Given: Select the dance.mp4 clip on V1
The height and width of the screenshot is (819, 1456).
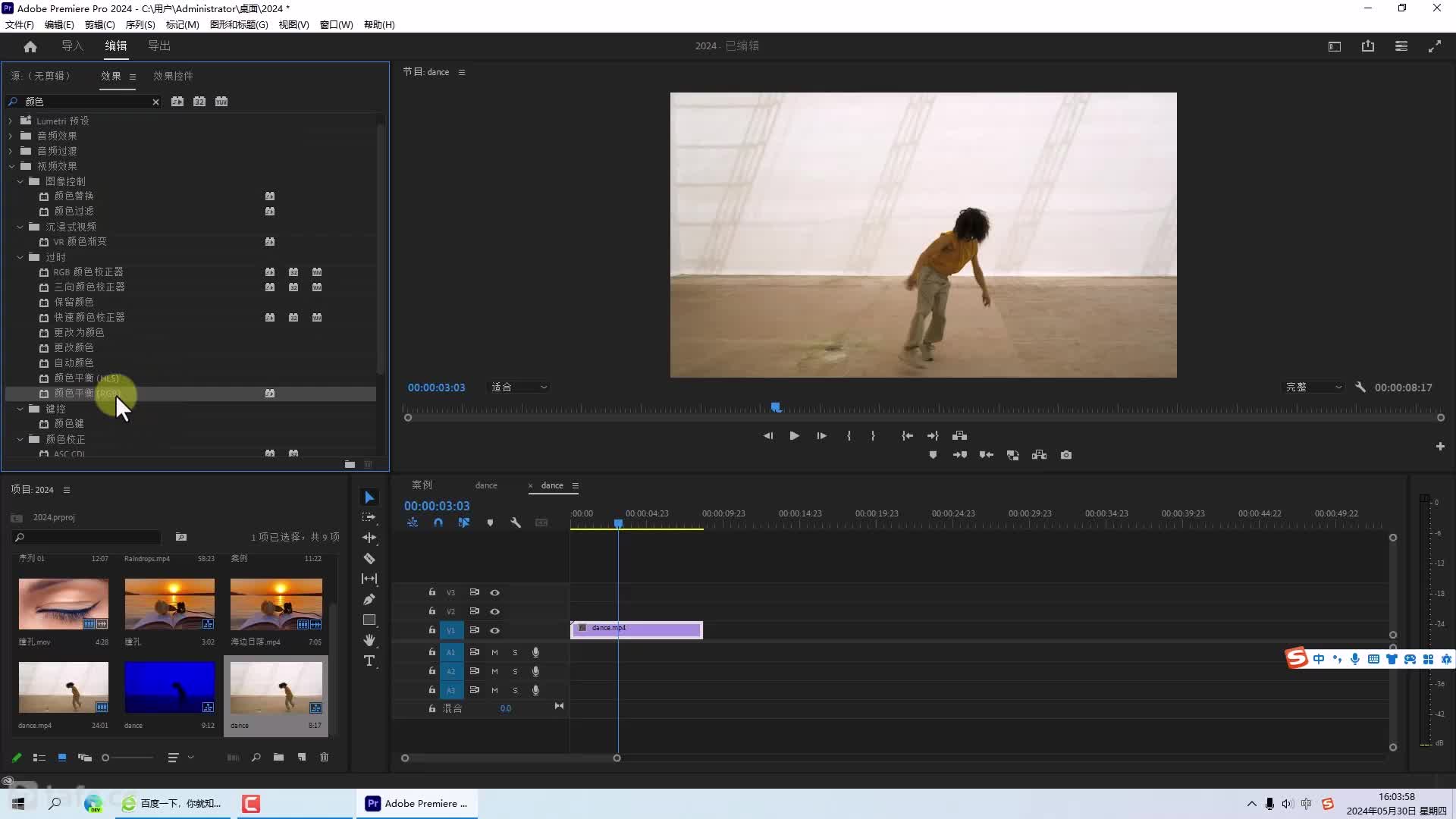Looking at the screenshot, I should coord(636,629).
